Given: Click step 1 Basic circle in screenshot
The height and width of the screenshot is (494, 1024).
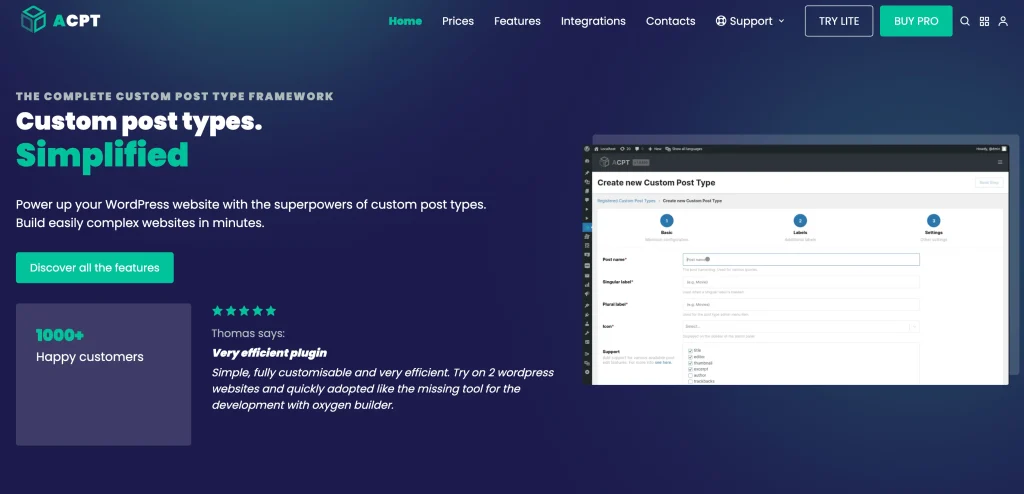Looking at the screenshot, I should pos(667,220).
